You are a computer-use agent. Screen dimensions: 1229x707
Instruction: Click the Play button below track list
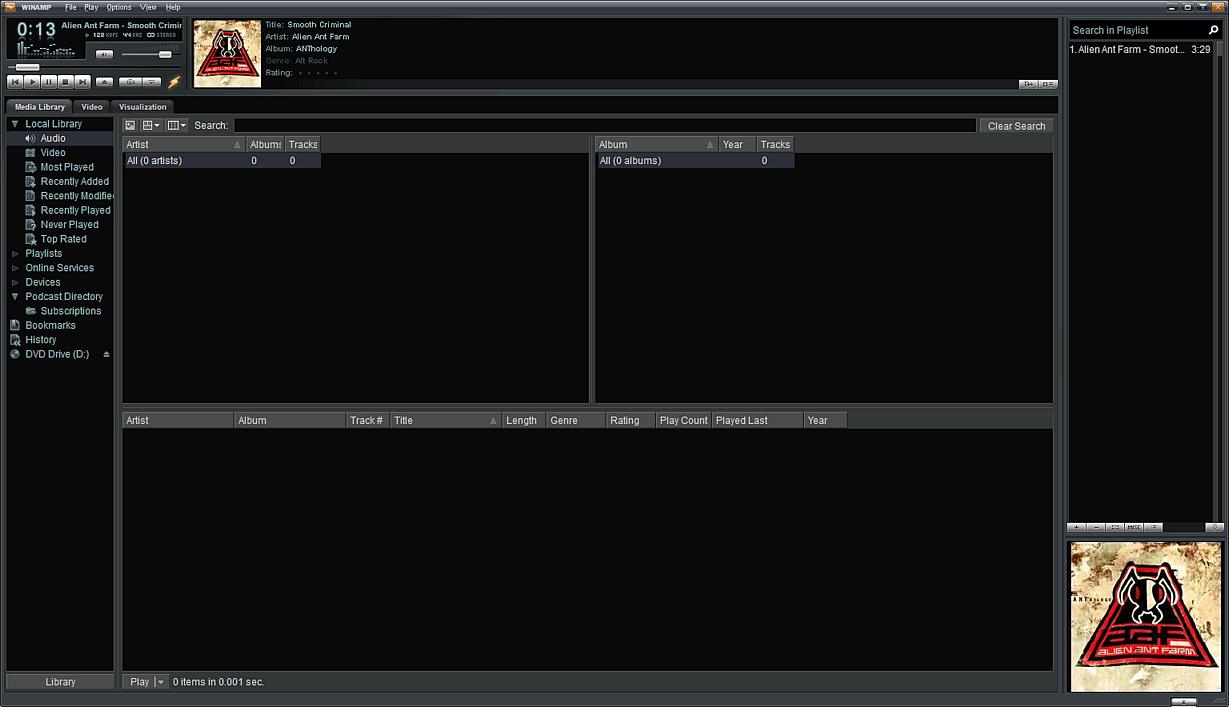click(139, 682)
